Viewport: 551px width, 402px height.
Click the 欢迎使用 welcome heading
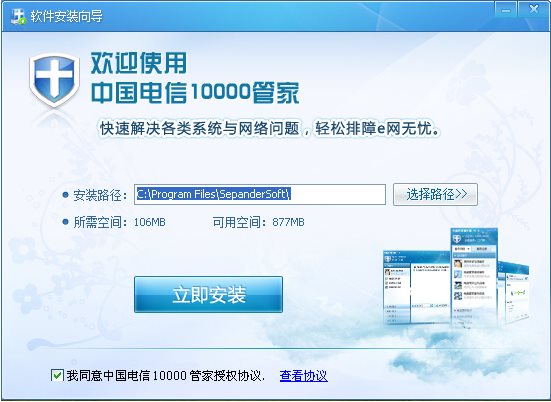[x=139, y=64]
